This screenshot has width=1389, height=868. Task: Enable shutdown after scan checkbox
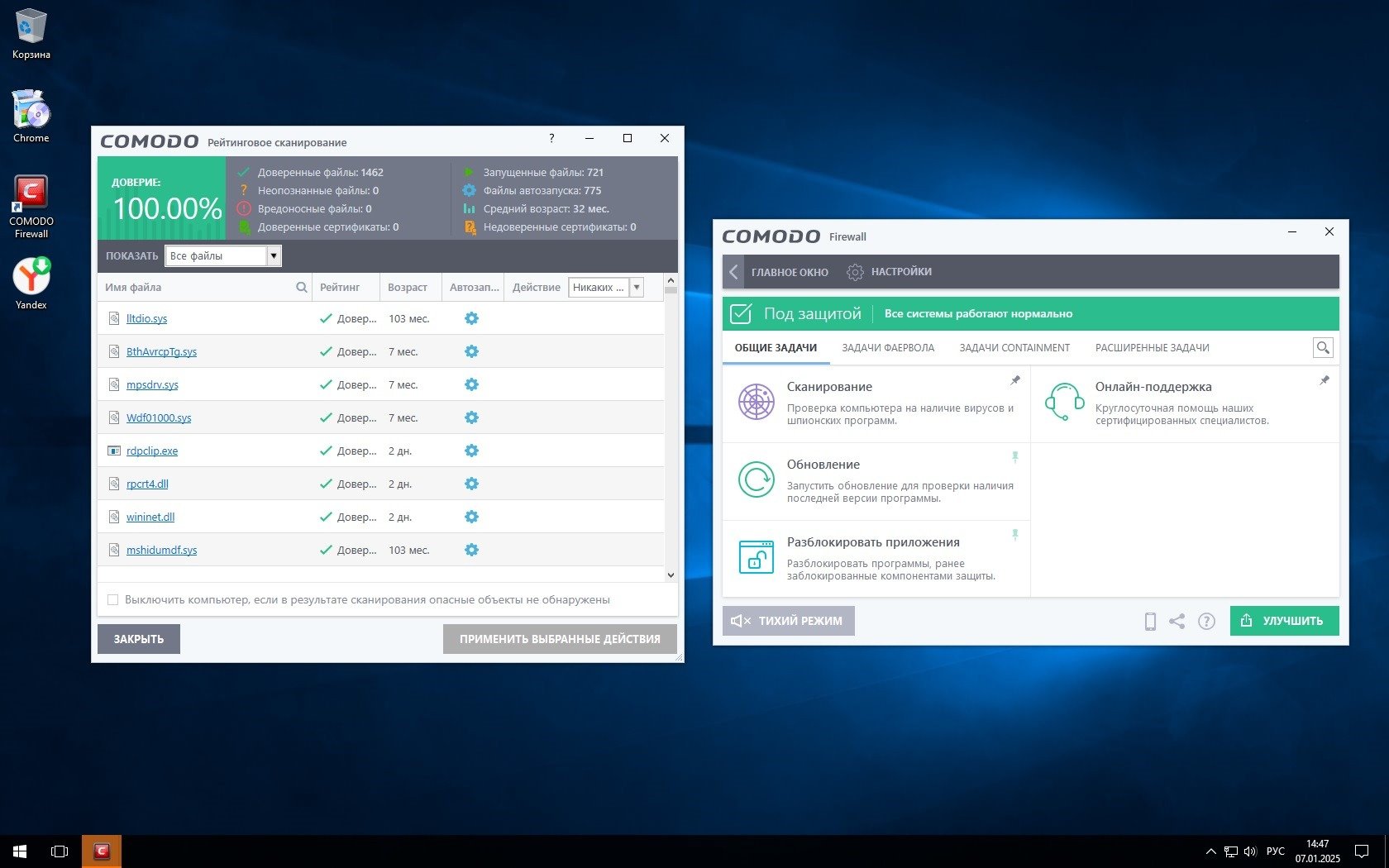tap(113, 600)
